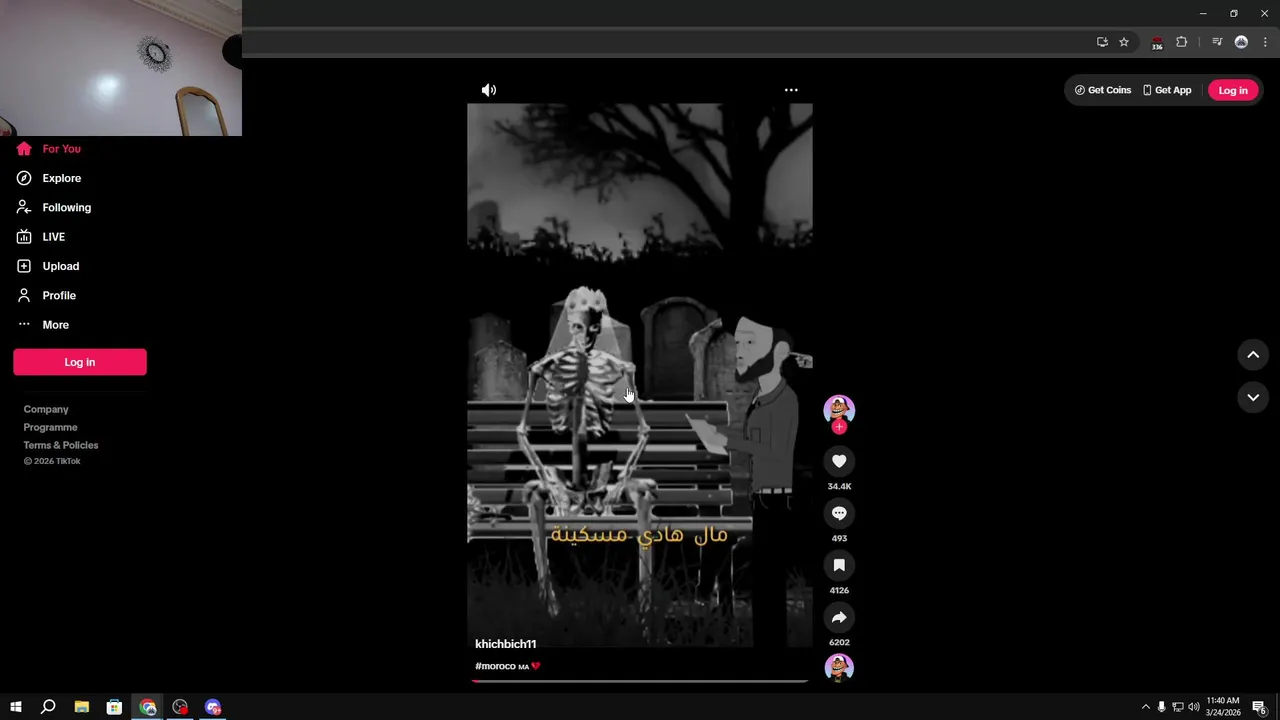This screenshot has width=1280, height=720.
Task: Open the Windows notification center
Action: coord(1259,707)
